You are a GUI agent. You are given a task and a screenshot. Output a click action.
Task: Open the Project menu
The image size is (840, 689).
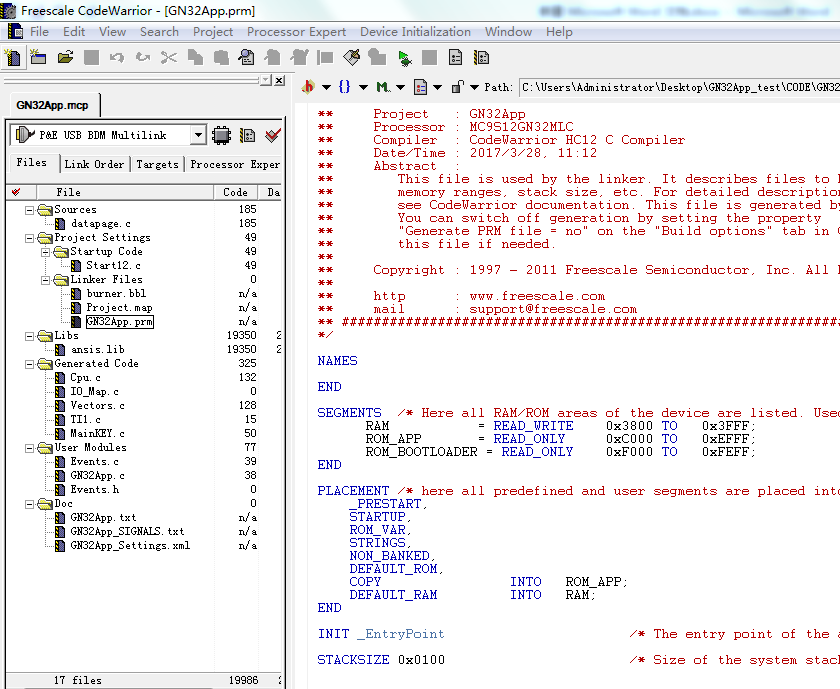[x=213, y=32]
